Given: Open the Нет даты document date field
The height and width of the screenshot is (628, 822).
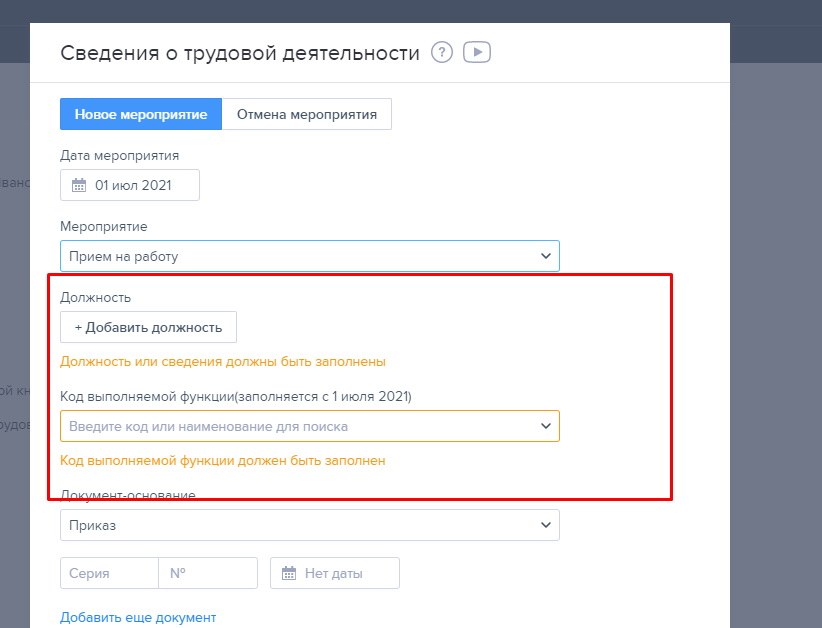Looking at the screenshot, I should (335, 573).
